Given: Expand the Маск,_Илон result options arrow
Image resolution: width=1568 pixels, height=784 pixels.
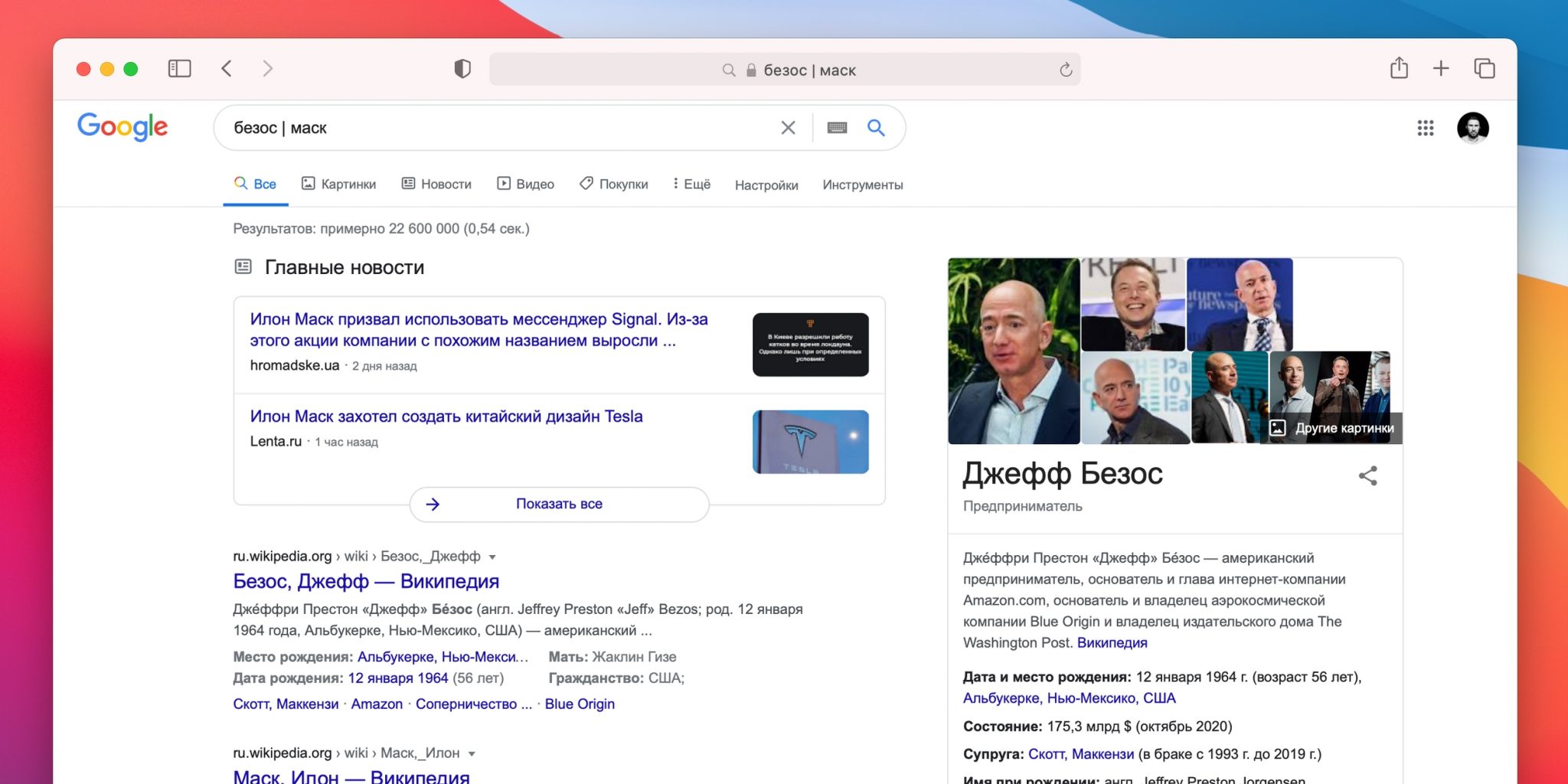Looking at the screenshot, I should click(472, 753).
